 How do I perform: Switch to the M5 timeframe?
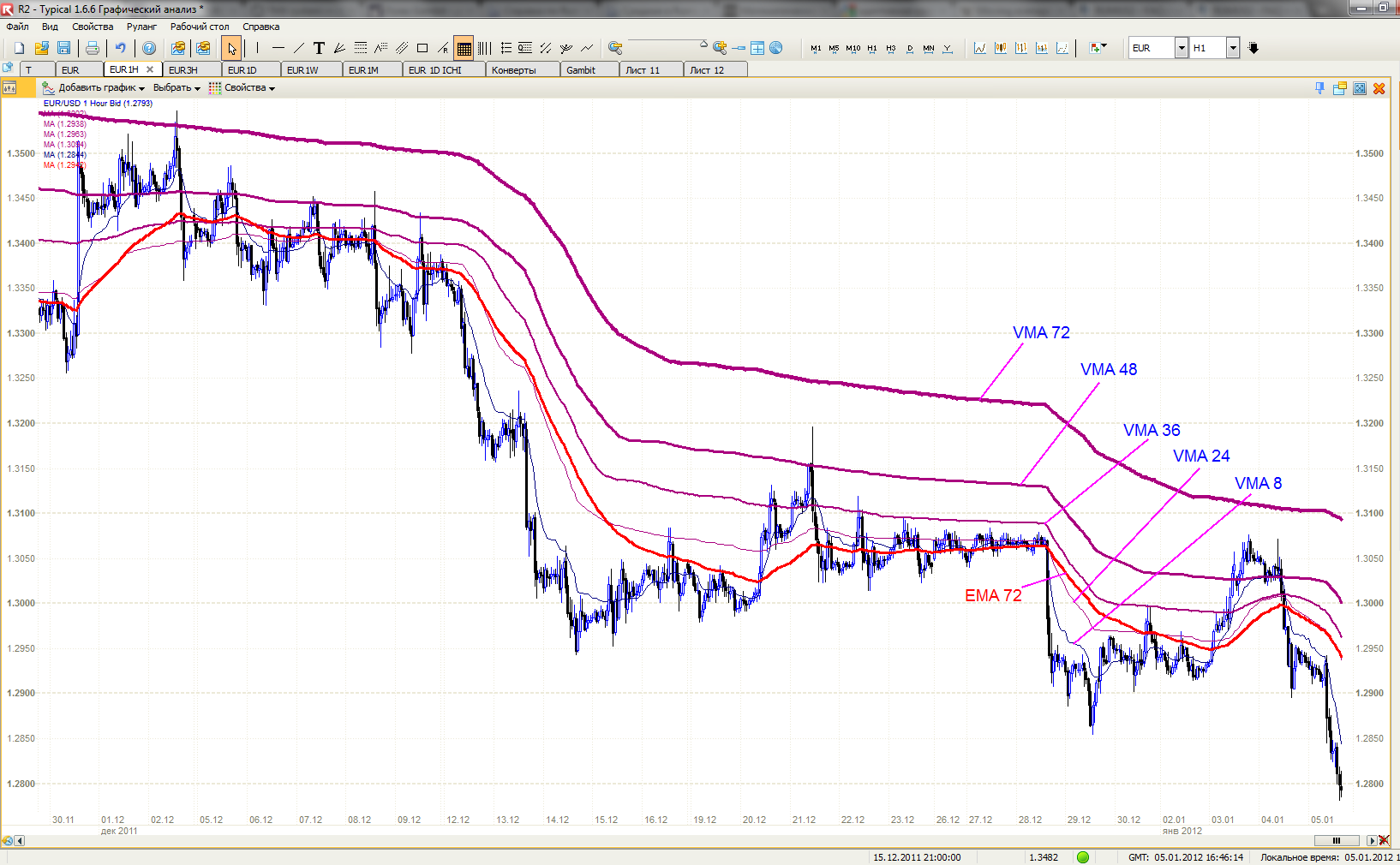(x=834, y=48)
